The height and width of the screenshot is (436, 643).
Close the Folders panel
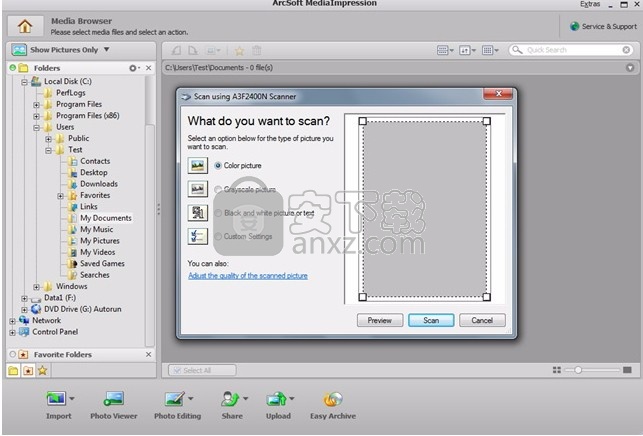pyautogui.click(x=148, y=68)
